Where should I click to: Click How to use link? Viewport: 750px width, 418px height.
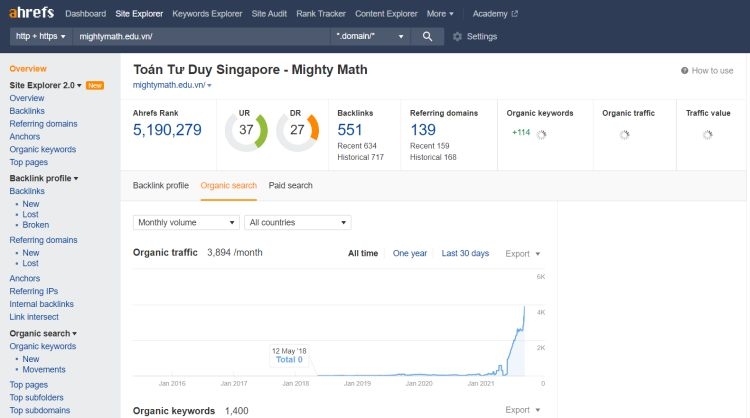coord(712,71)
